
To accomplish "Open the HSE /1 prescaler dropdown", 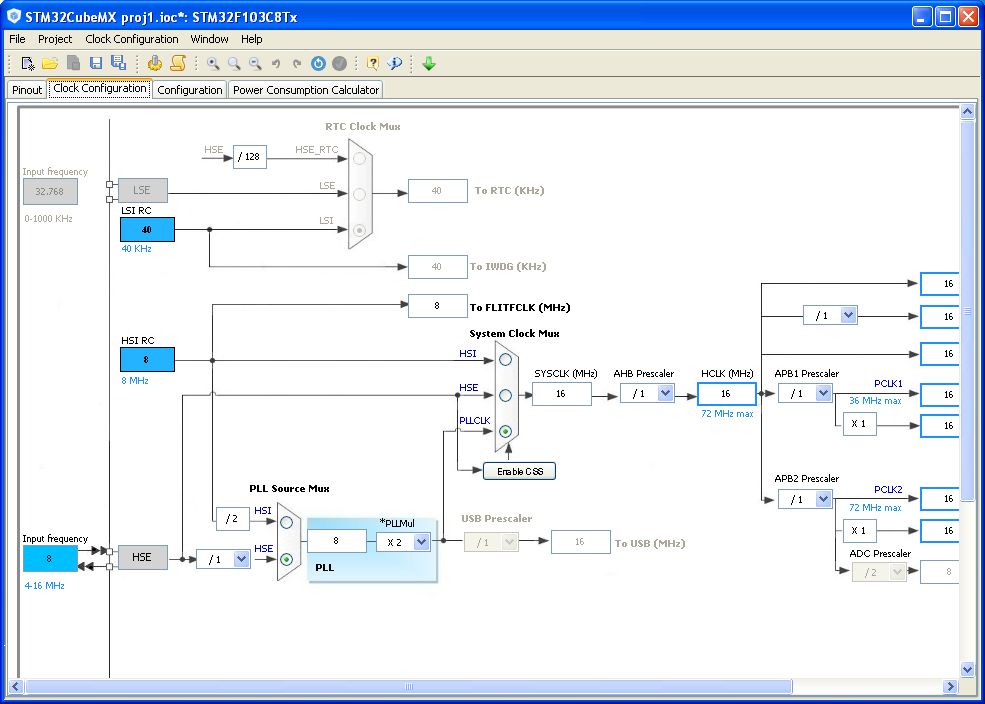I will [241, 559].
